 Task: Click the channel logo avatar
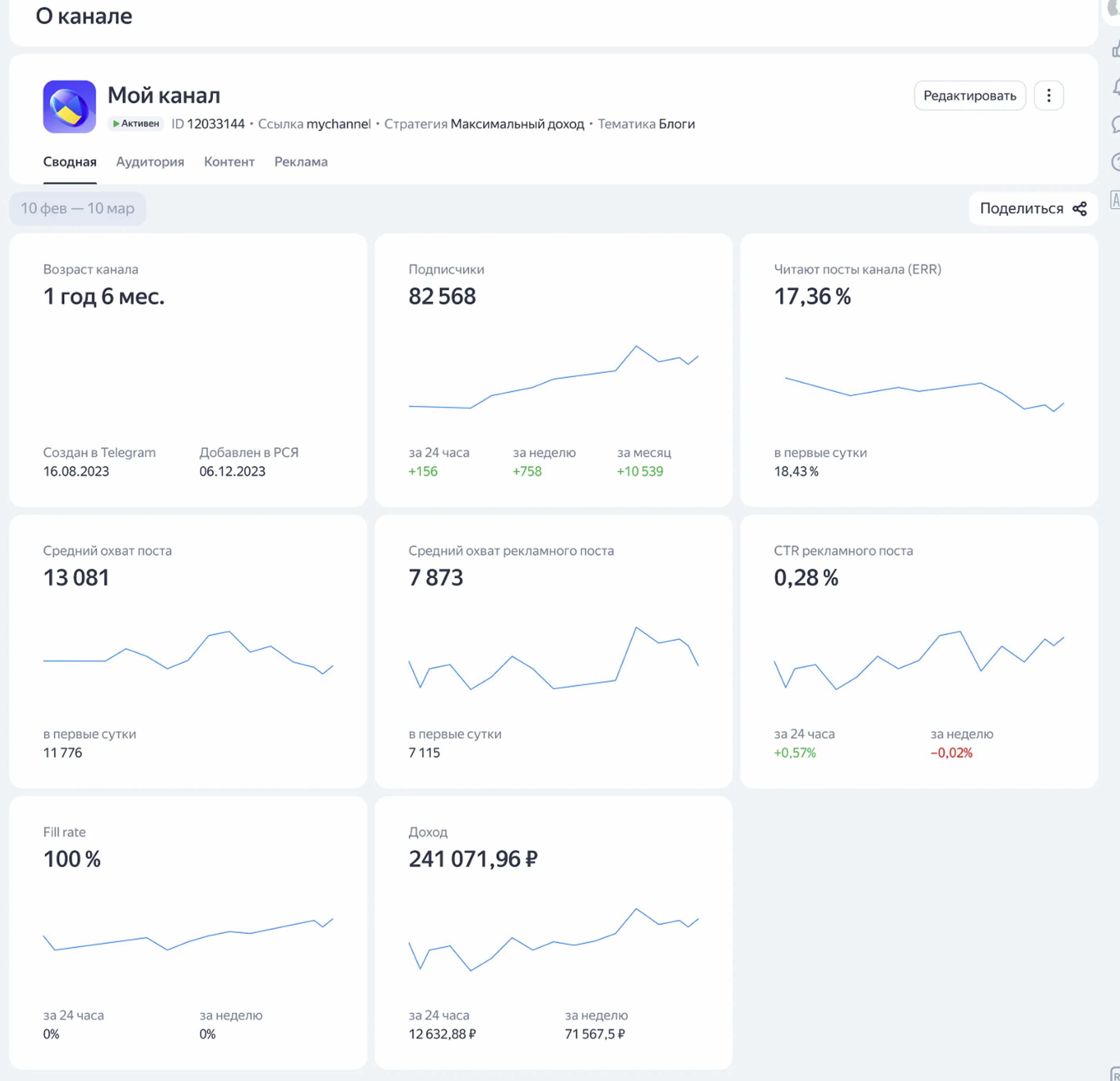[69, 107]
